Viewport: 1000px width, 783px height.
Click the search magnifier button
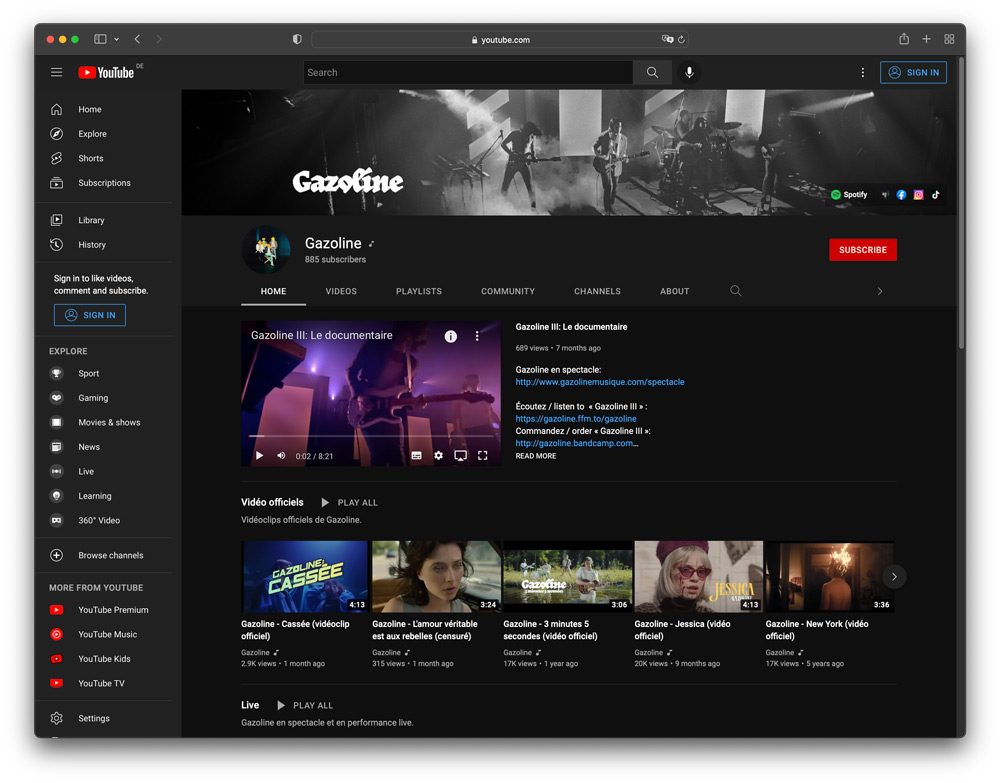point(652,72)
